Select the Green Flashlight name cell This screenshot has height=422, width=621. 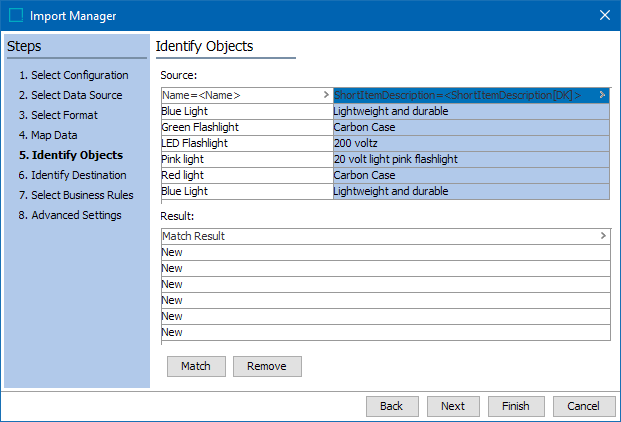pyautogui.click(x=247, y=127)
